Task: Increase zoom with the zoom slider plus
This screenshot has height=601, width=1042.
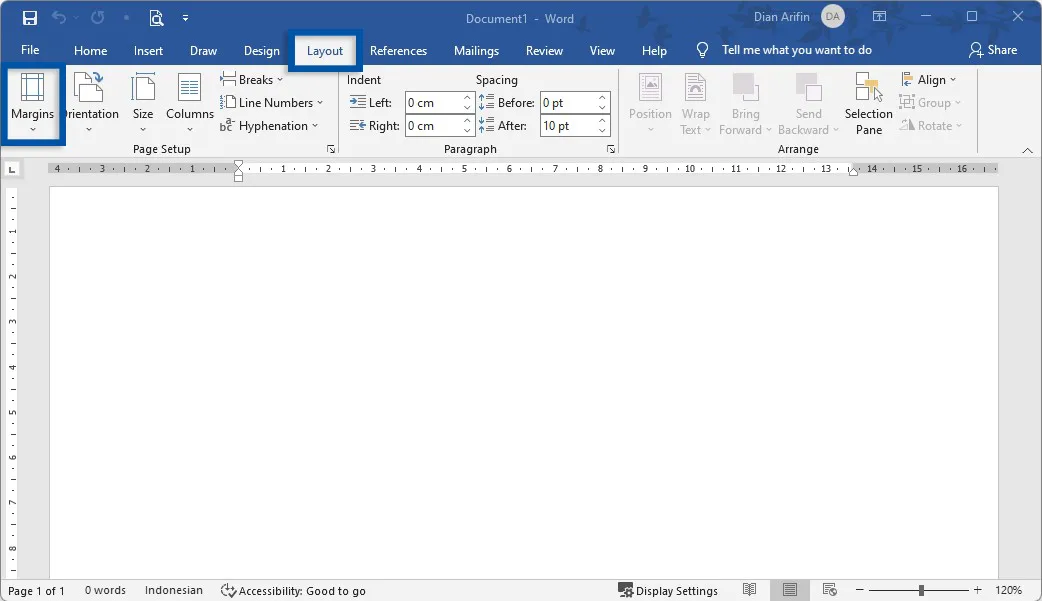Action: (x=977, y=590)
